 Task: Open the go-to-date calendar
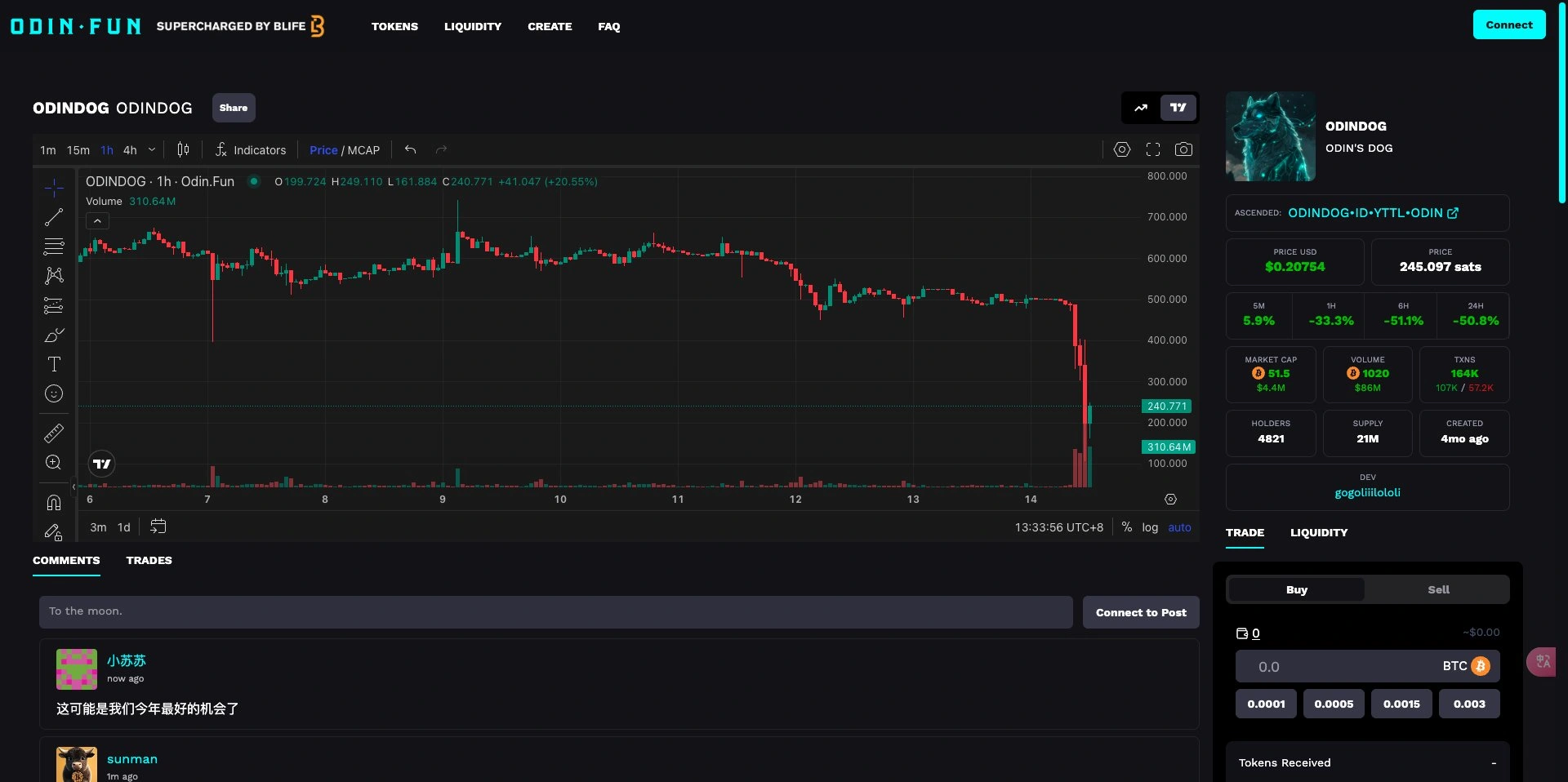[158, 527]
